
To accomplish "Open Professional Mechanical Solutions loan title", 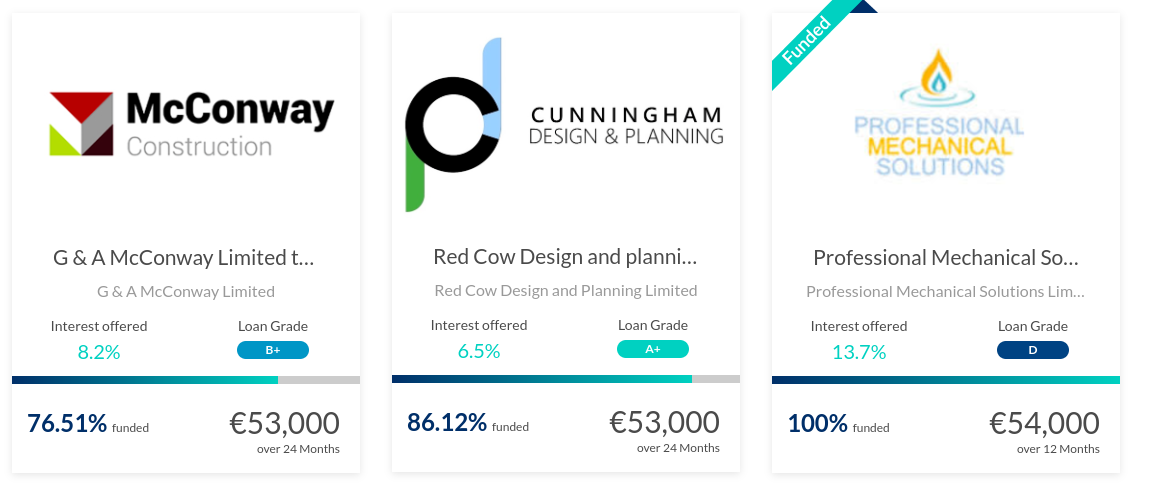I will pos(946,257).
